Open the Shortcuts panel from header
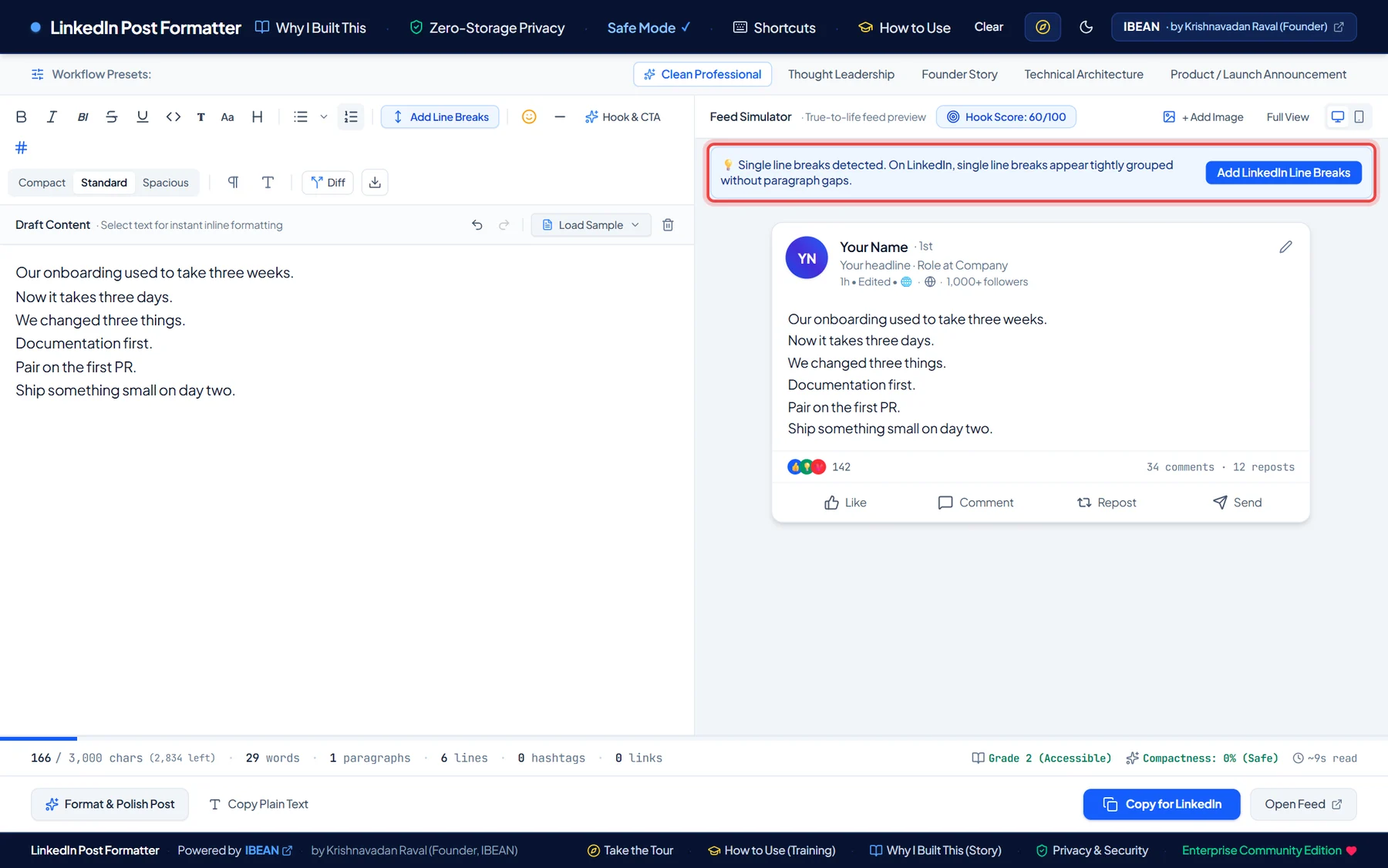The image size is (1388, 868). [774, 28]
